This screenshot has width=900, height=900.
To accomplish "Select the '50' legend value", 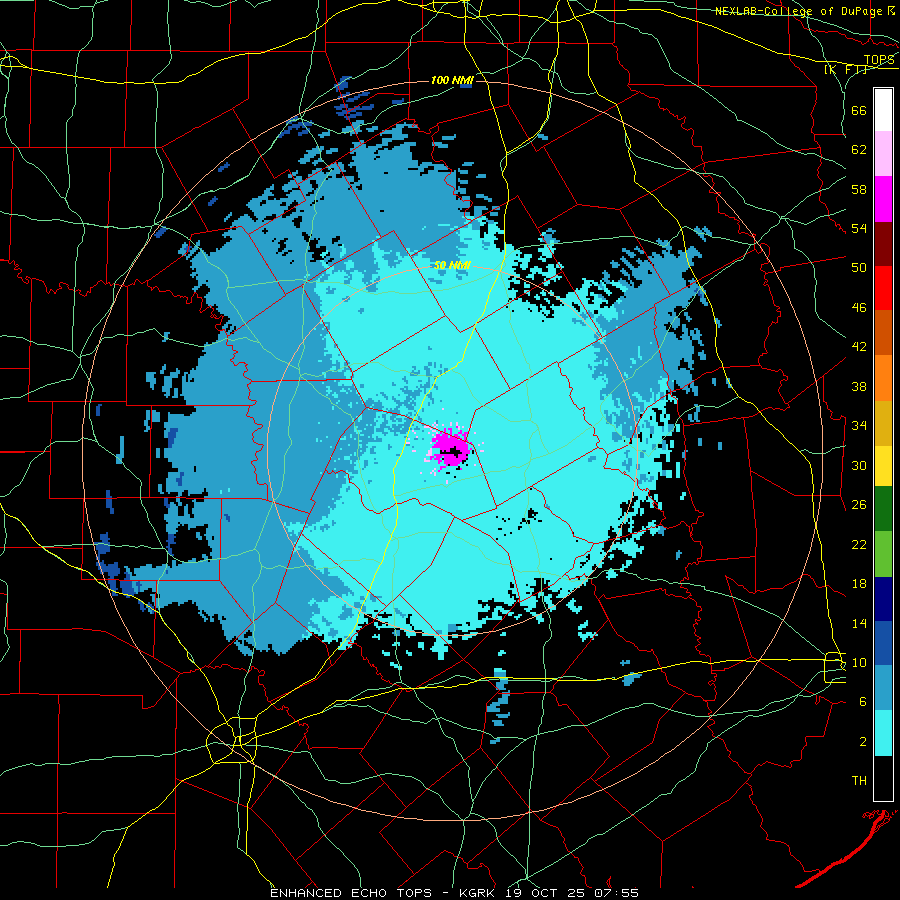I will [859, 268].
